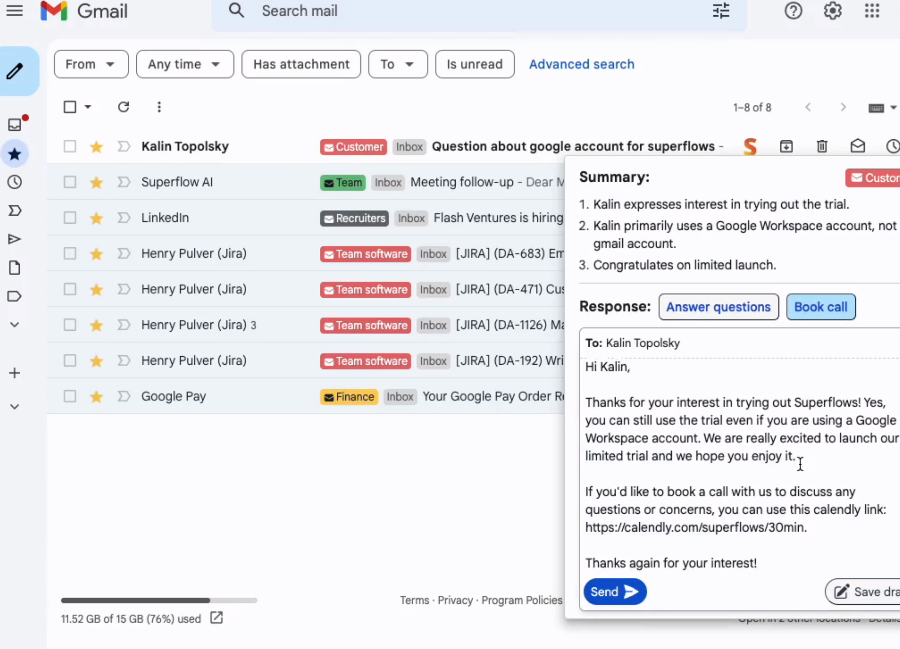Expand More labels chevron in sidebar
The height and width of the screenshot is (649, 900).
coord(15,324)
